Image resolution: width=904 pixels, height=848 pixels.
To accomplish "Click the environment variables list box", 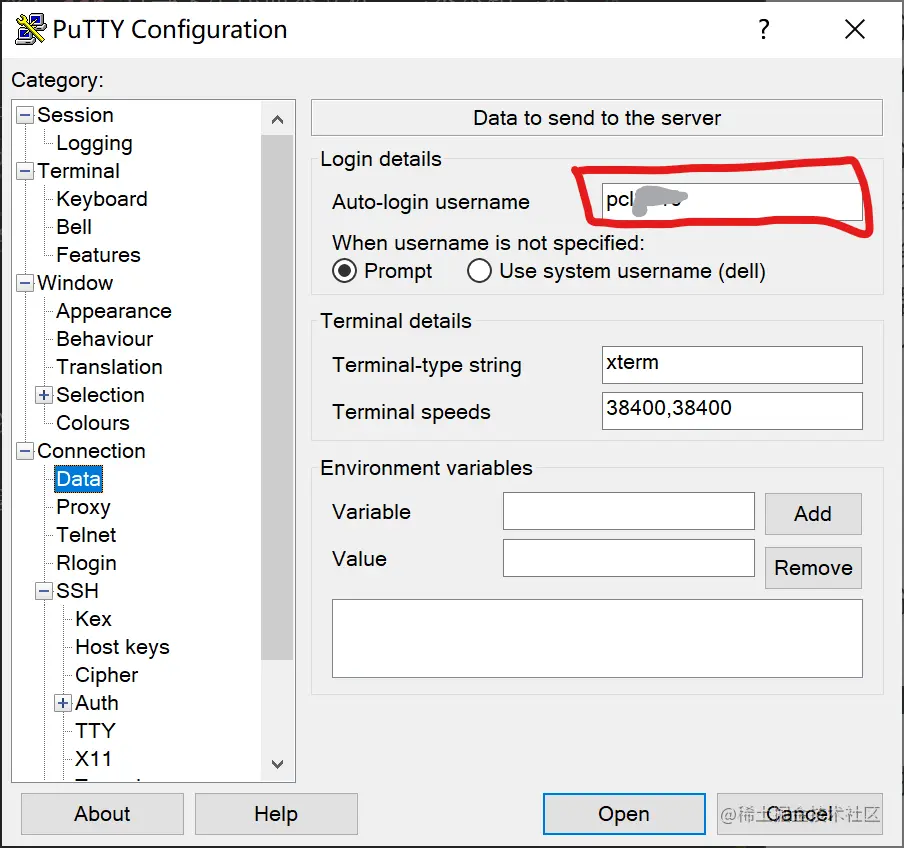I will point(597,638).
